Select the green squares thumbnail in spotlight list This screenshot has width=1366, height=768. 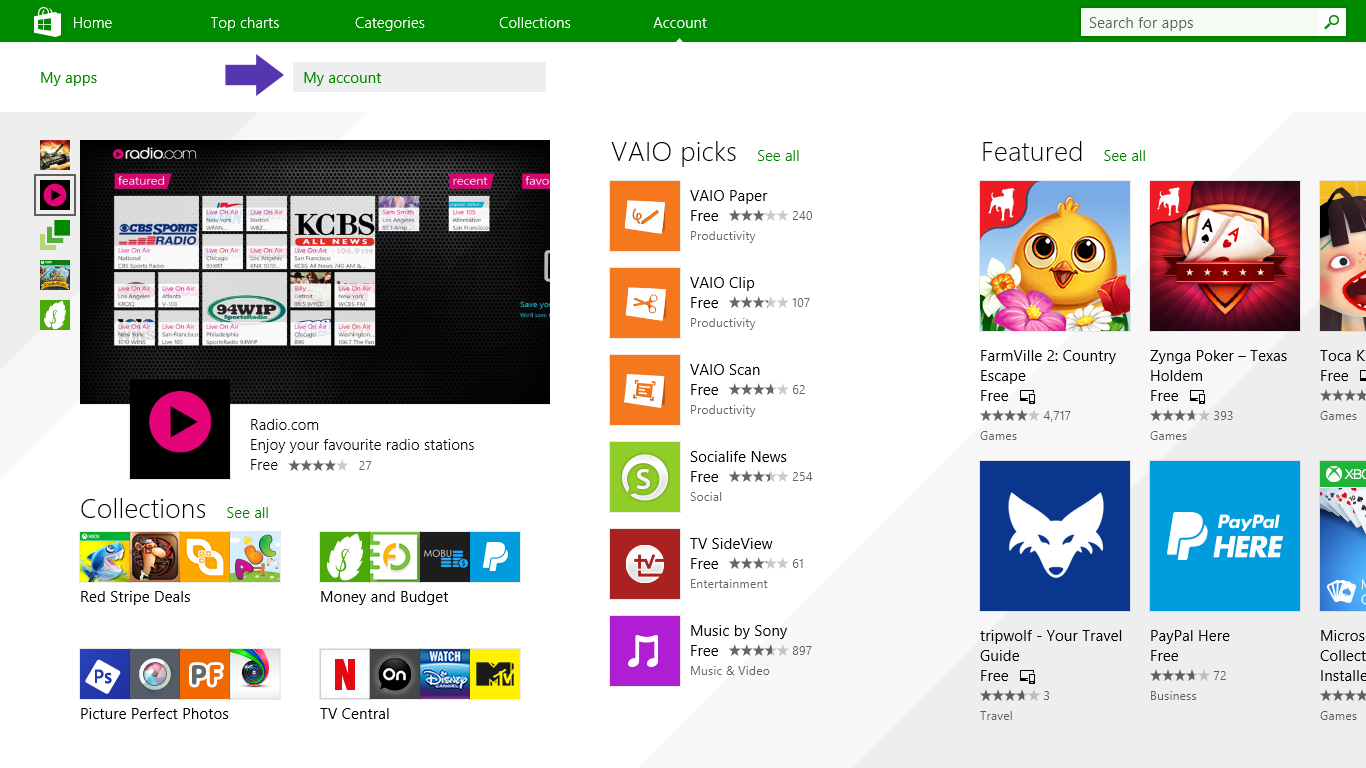click(x=55, y=235)
